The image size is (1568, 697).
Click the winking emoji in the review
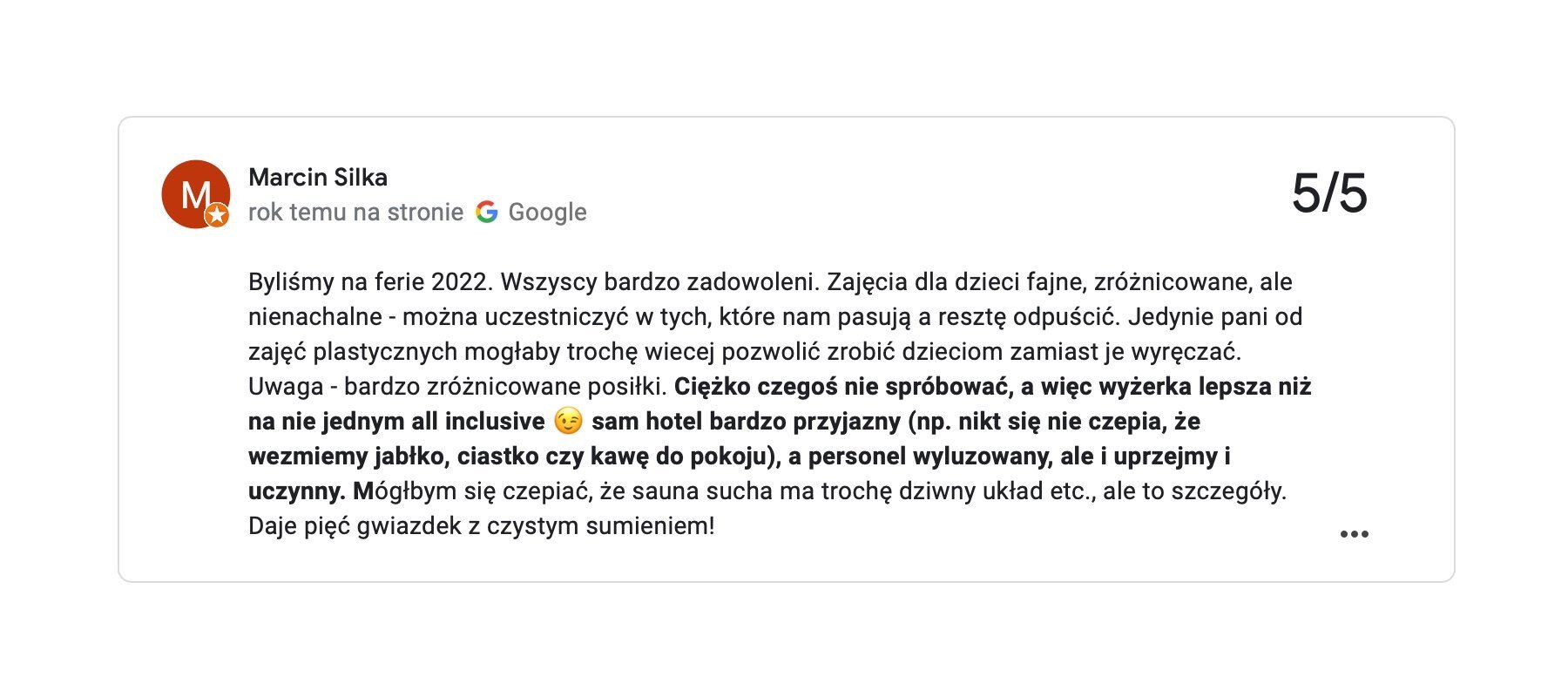point(568,422)
